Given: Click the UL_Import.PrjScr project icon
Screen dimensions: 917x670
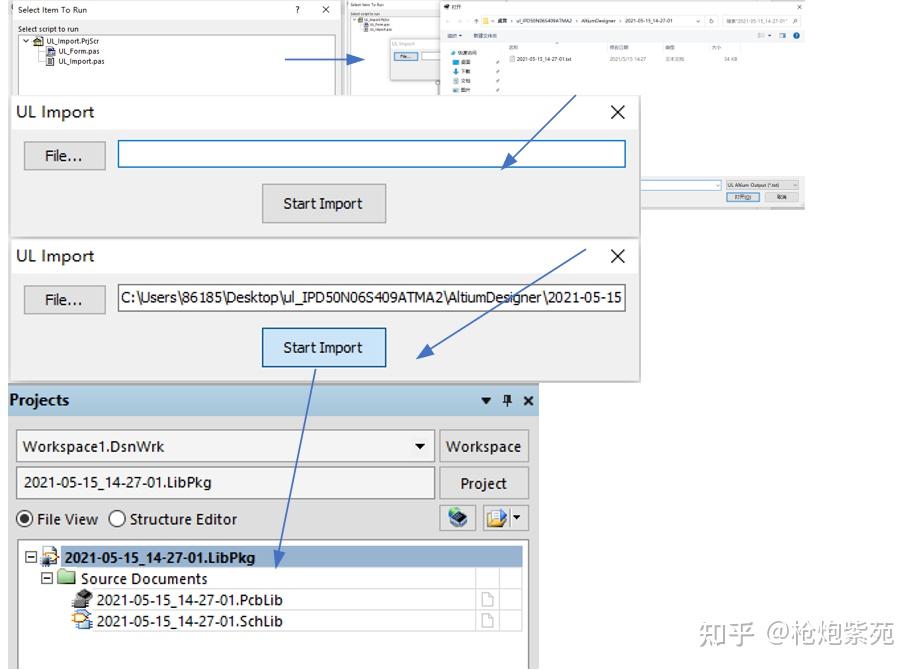Looking at the screenshot, I should [39, 41].
